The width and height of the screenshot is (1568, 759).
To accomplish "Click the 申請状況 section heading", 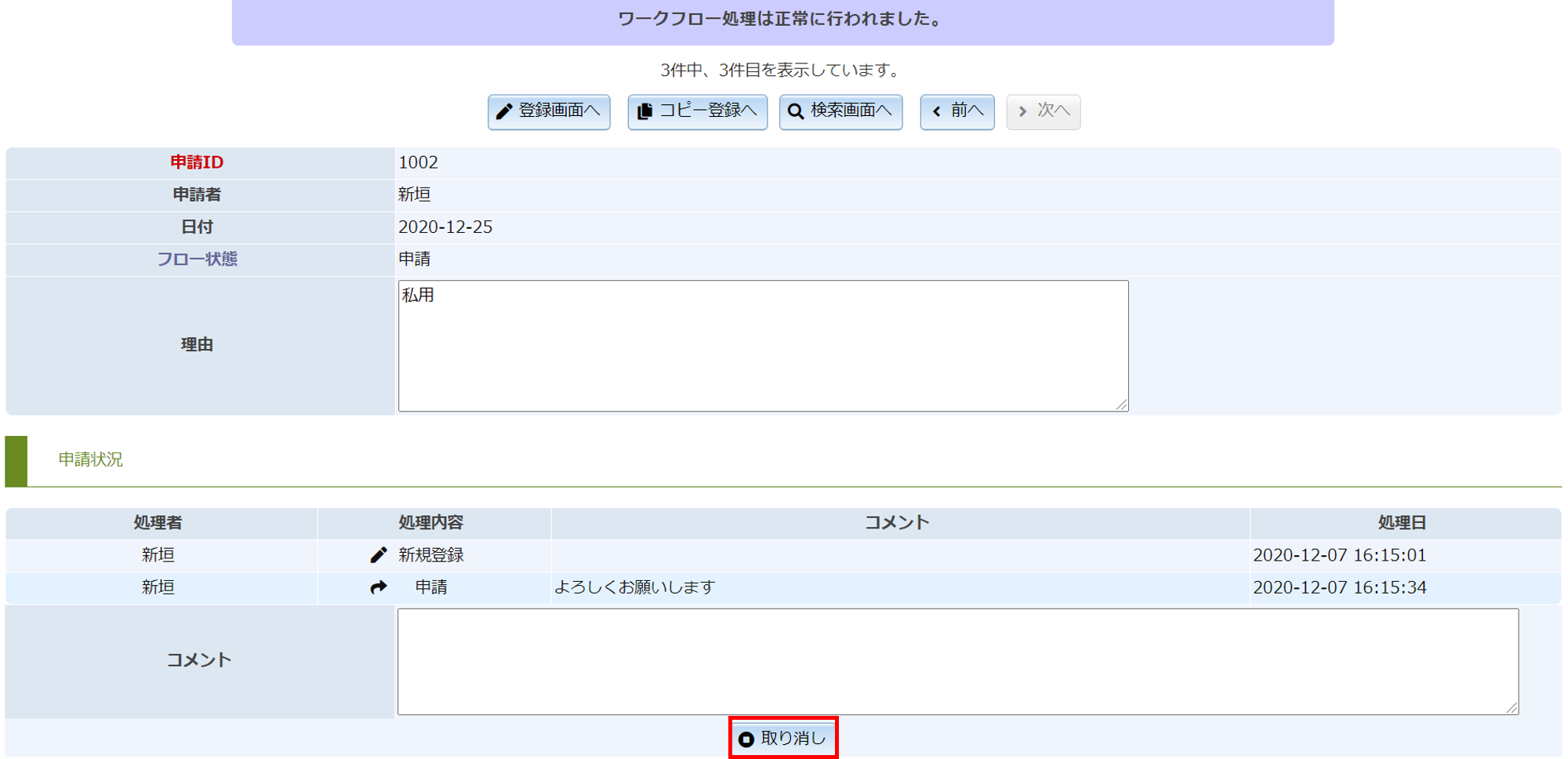I will pyautogui.click(x=90, y=459).
